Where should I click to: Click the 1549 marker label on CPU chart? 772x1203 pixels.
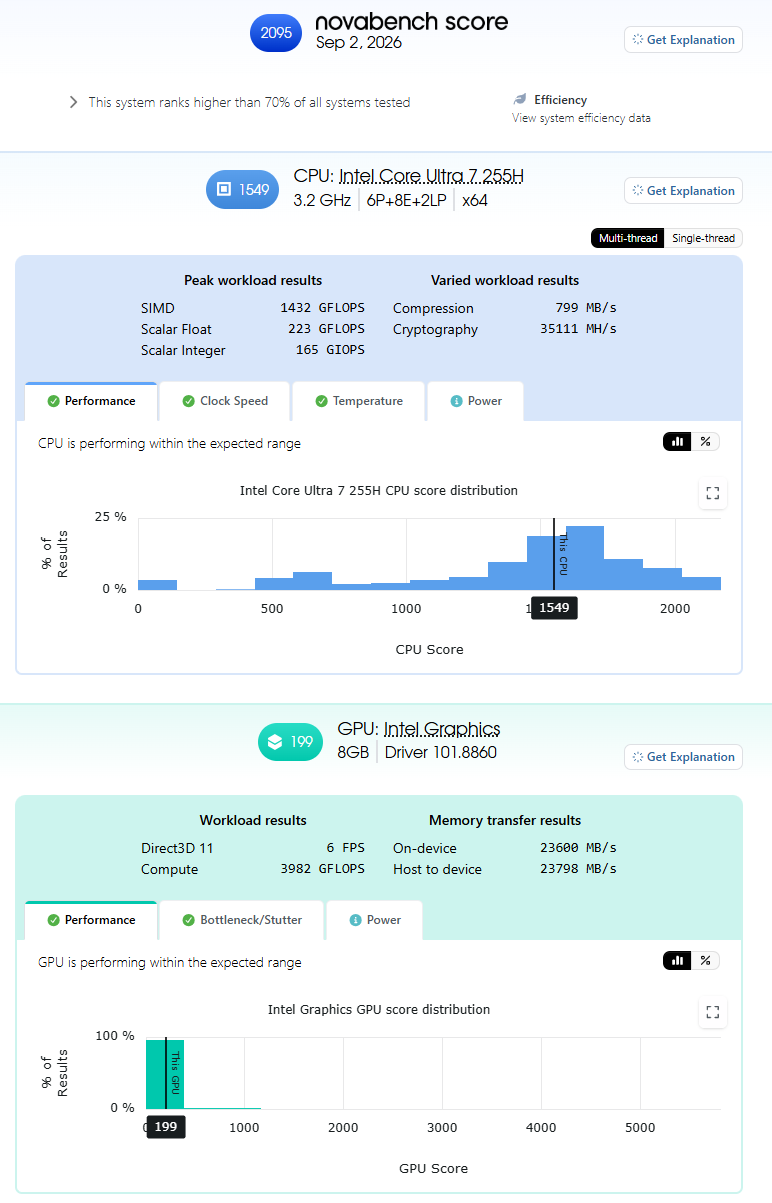554,608
